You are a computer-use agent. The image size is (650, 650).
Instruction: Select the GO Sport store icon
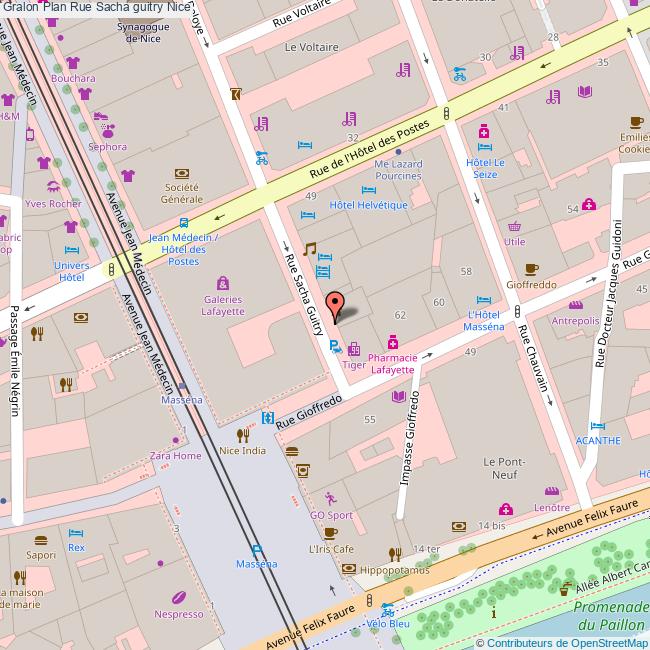[331, 497]
